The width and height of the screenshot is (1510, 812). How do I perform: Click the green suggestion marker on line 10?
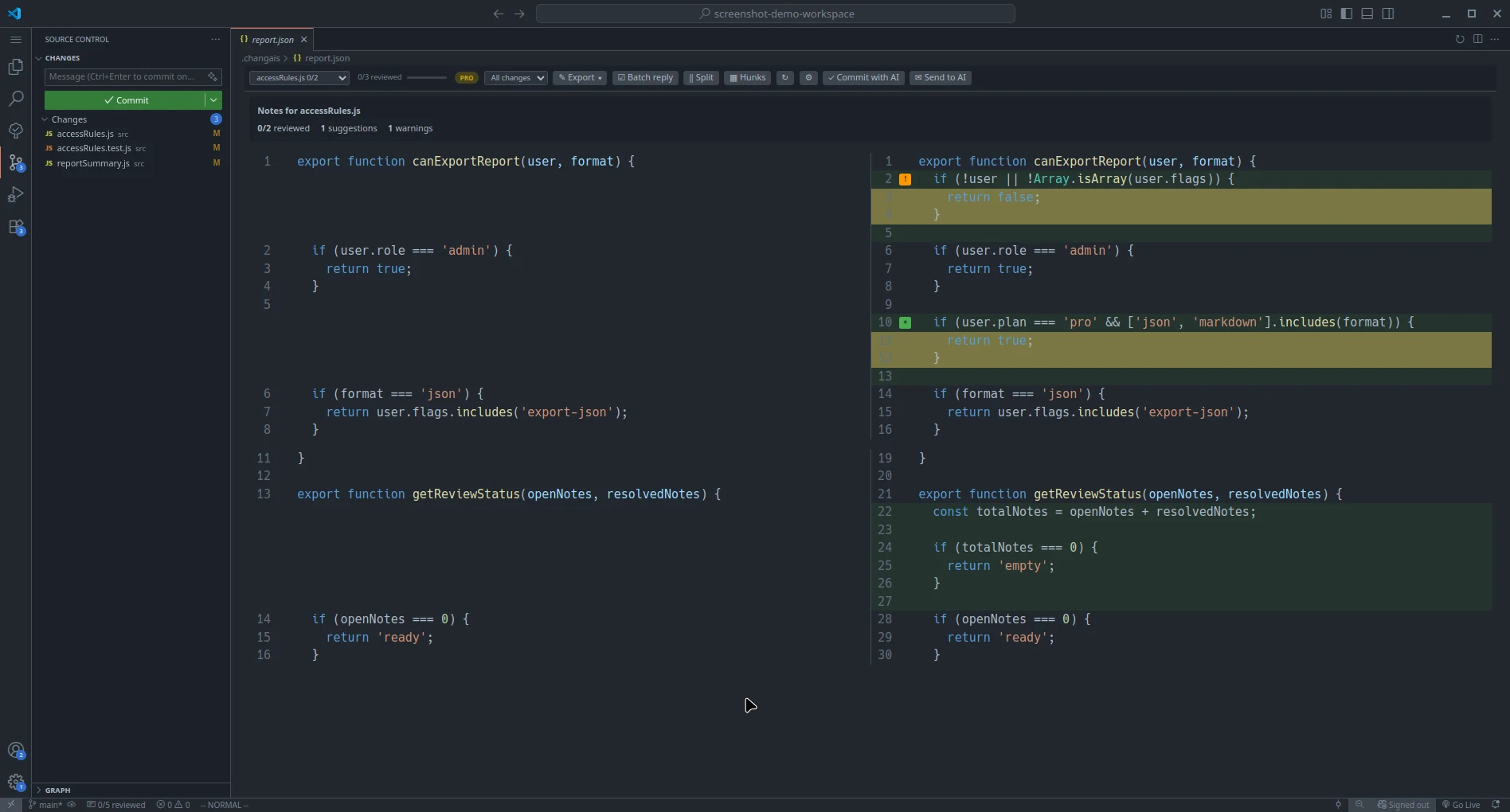906,322
